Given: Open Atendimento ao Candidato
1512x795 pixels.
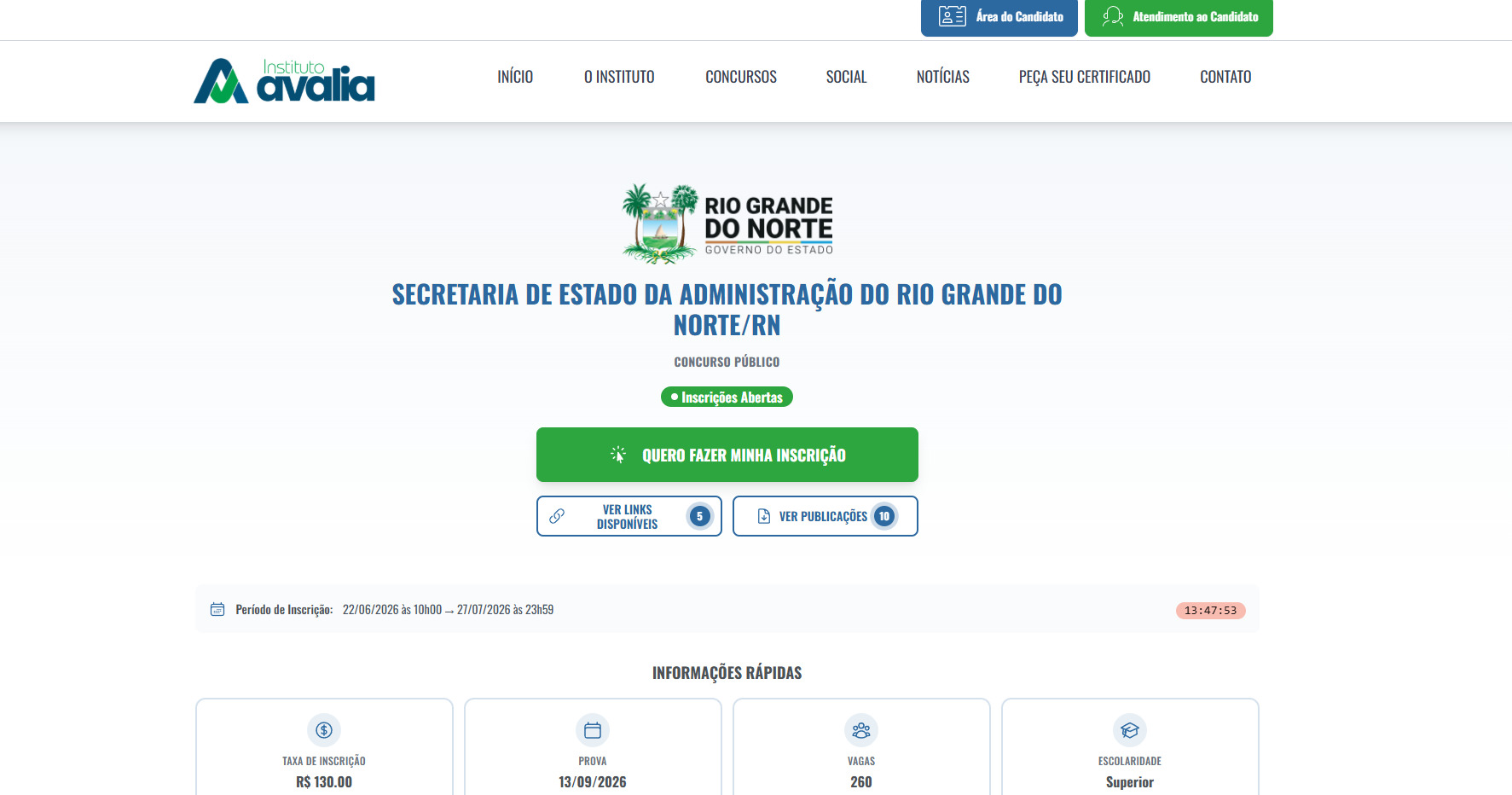Looking at the screenshot, I should coord(1179,17).
